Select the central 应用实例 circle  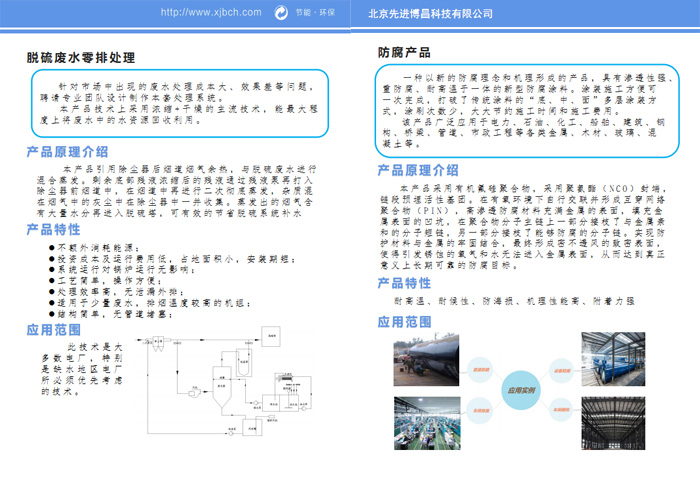pyautogui.click(x=521, y=391)
